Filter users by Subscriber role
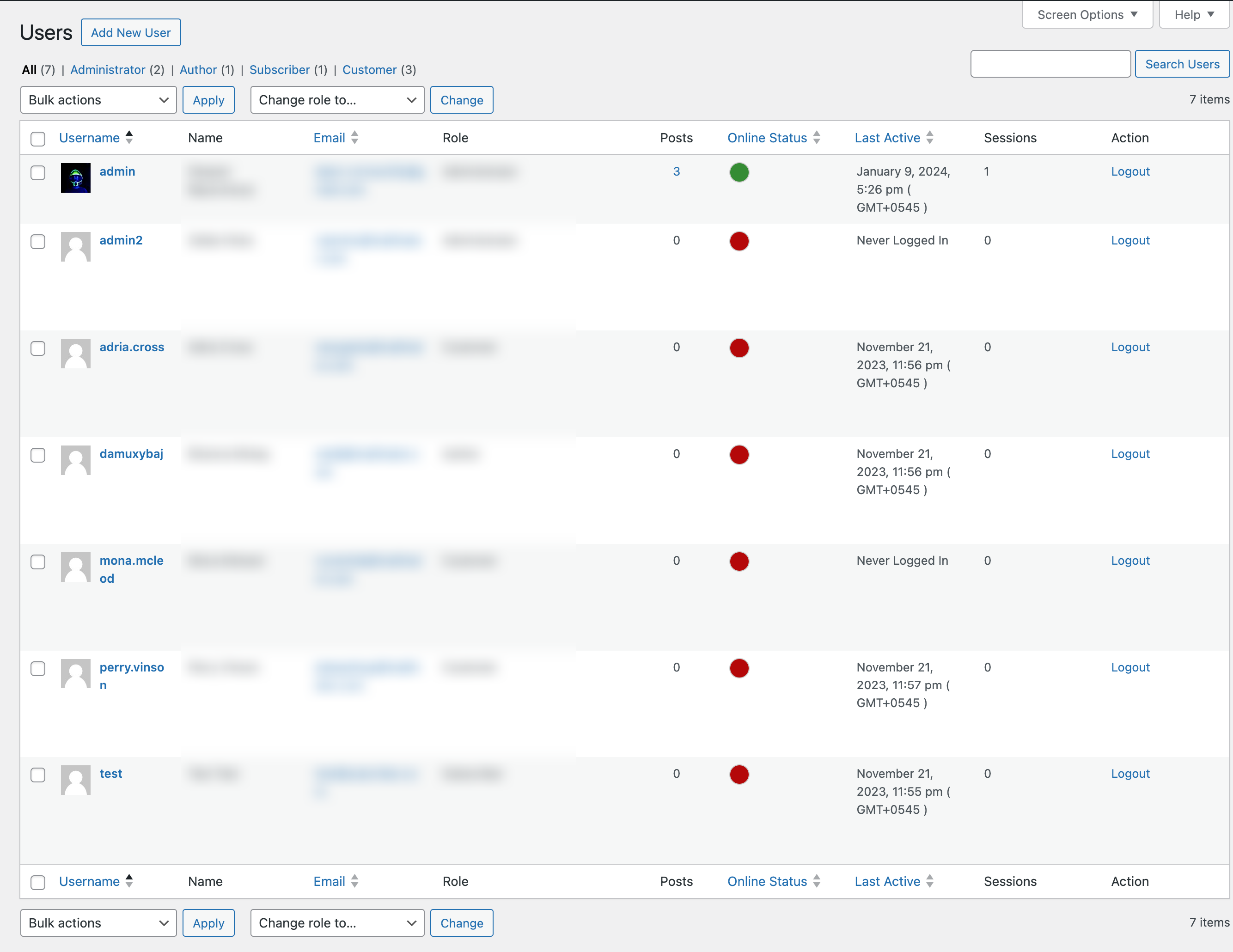The image size is (1233, 952). 280,69
